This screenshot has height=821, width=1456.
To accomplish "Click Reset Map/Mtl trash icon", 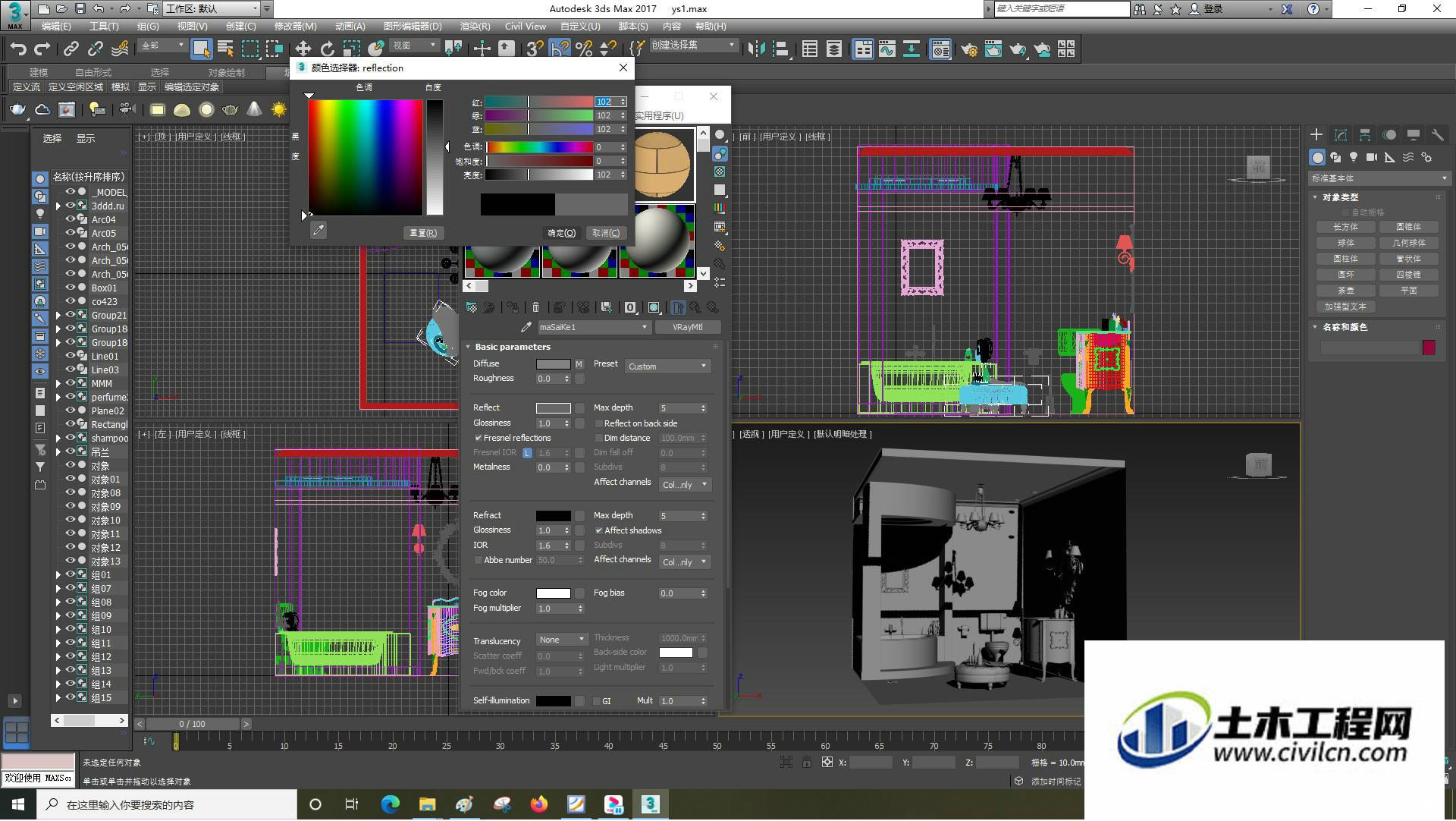I will click(536, 307).
